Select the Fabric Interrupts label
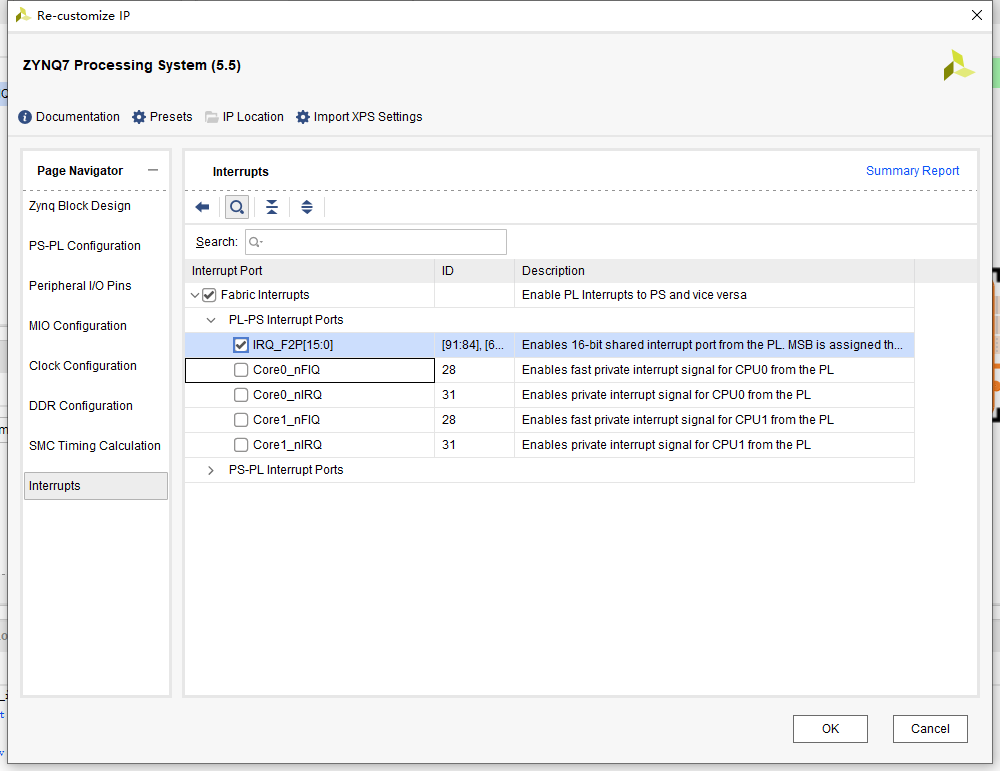This screenshot has height=771, width=1000. coord(265,295)
